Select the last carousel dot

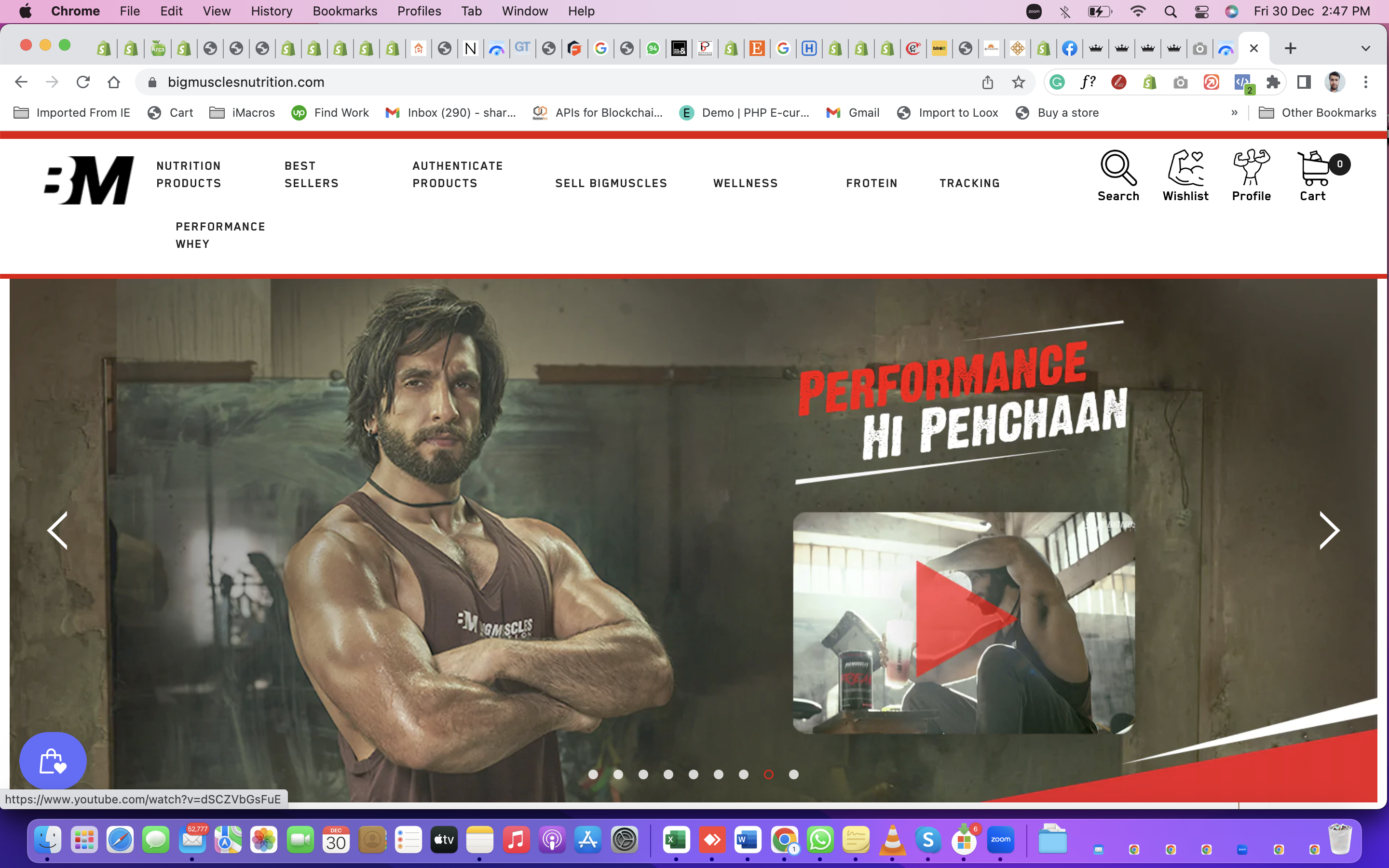(x=794, y=774)
